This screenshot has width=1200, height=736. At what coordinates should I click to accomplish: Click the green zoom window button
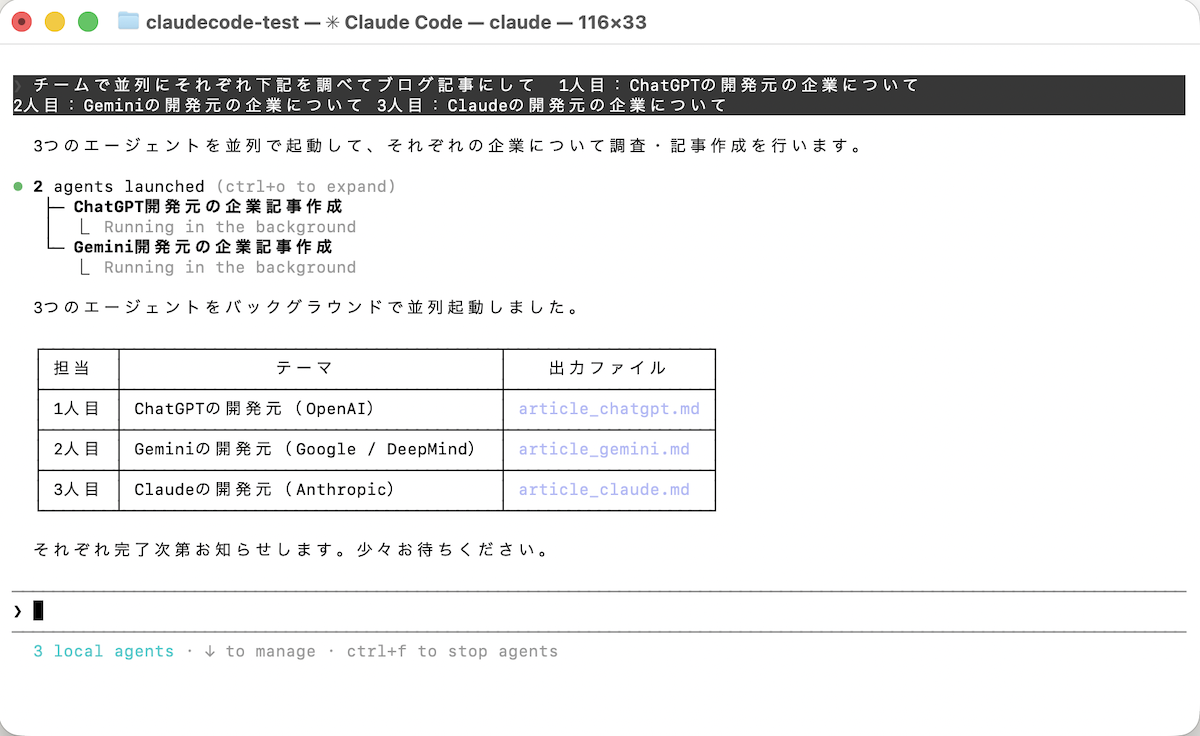[88, 21]
